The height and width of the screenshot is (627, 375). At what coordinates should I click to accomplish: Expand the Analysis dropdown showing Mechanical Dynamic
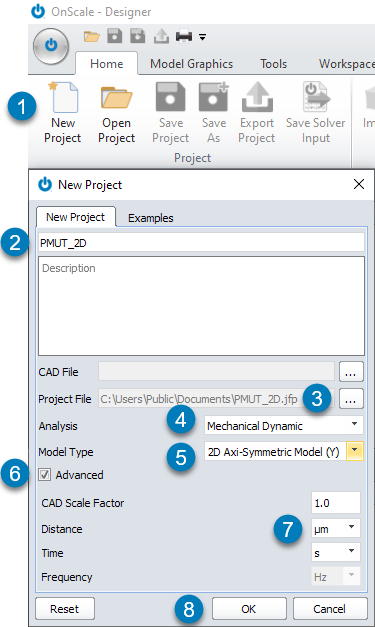283,425
